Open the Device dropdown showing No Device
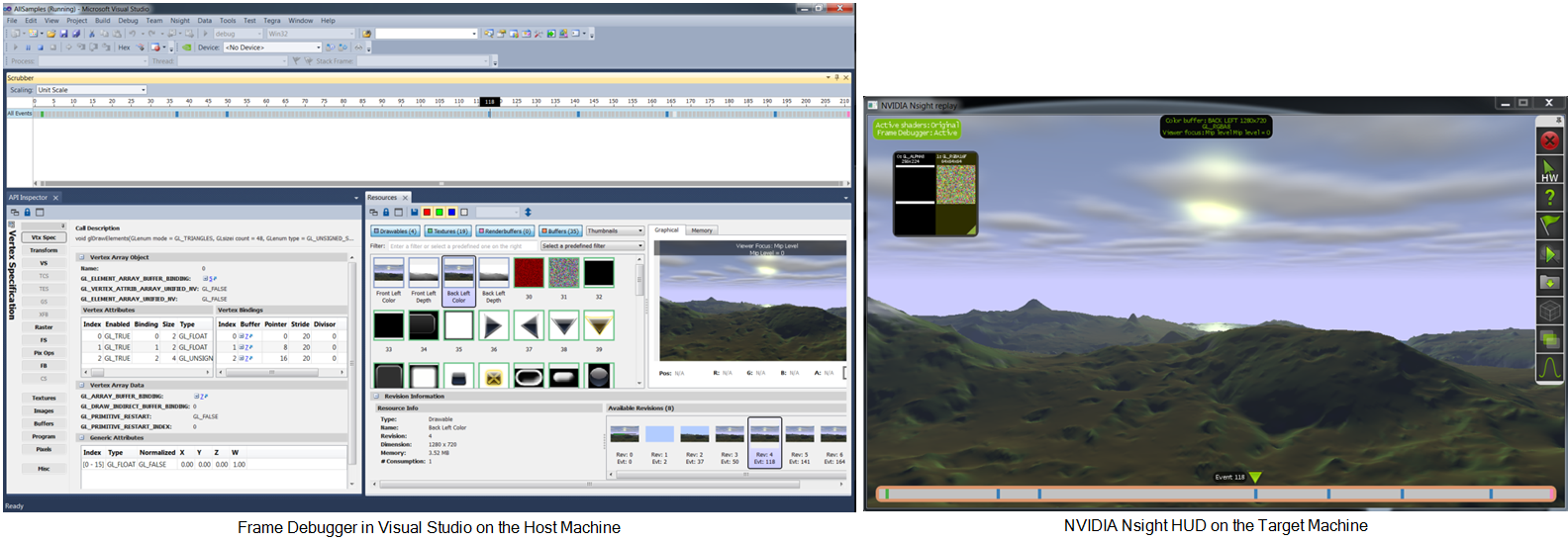Screen dimensions: 1568x542 [272, 47]
